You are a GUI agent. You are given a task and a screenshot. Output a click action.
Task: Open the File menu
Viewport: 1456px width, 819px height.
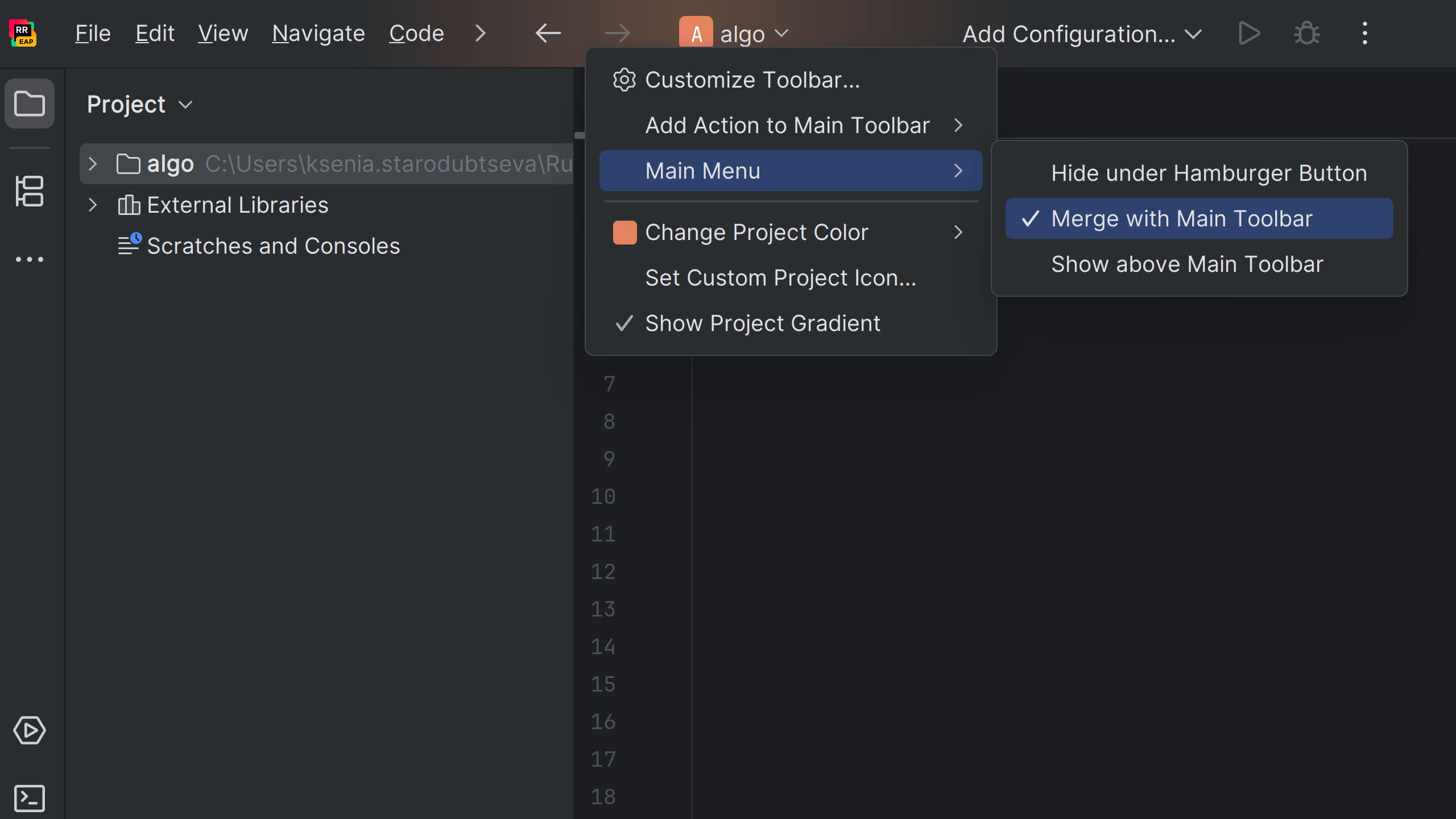pyautogui.click(x=93, y=34)
